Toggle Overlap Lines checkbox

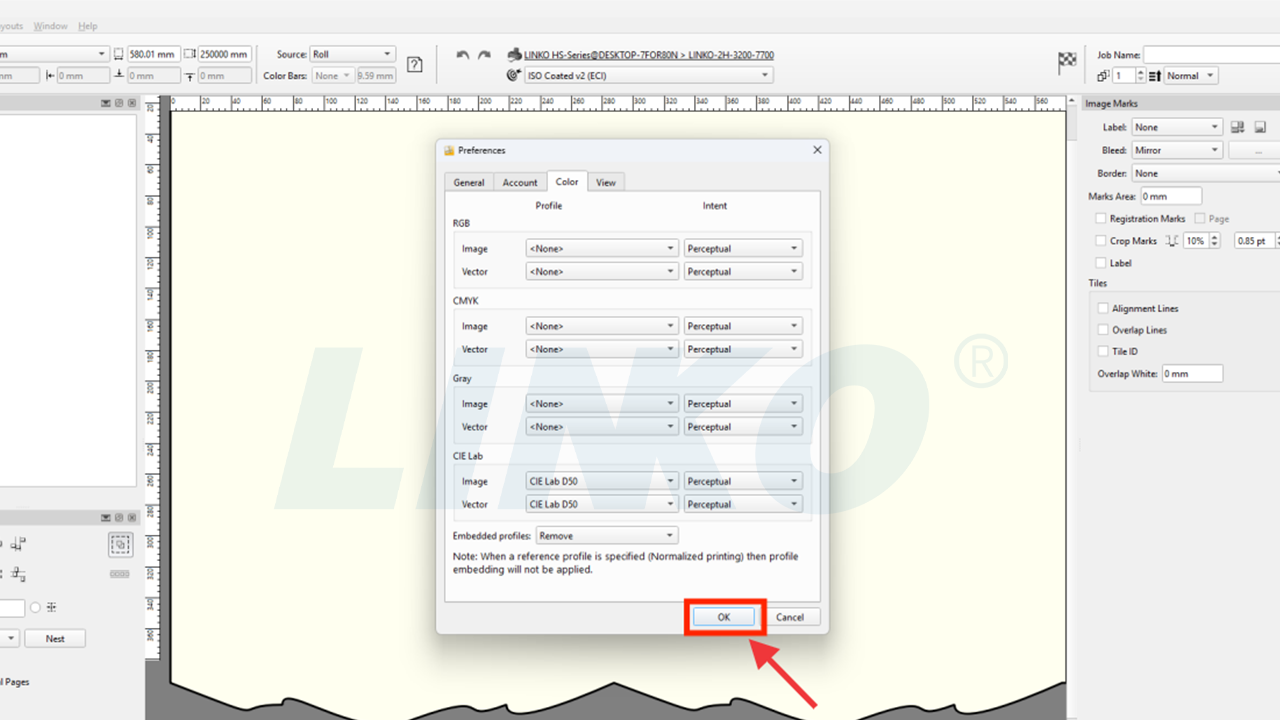pos(1103,330)
